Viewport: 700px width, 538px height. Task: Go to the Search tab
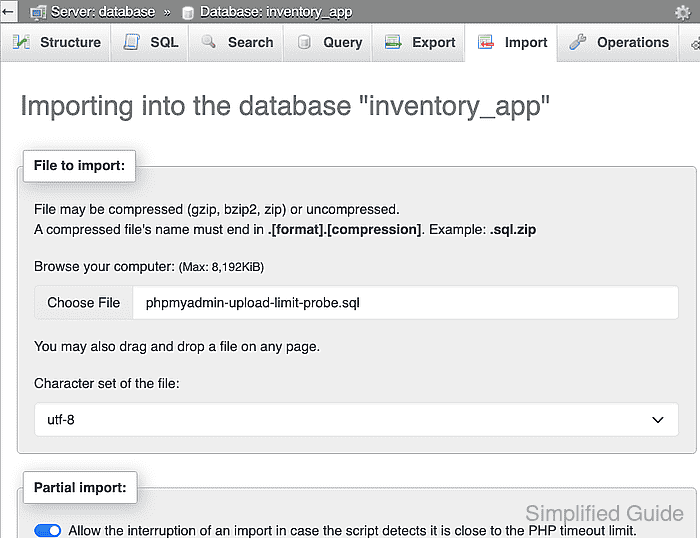(x=236, y=42)
